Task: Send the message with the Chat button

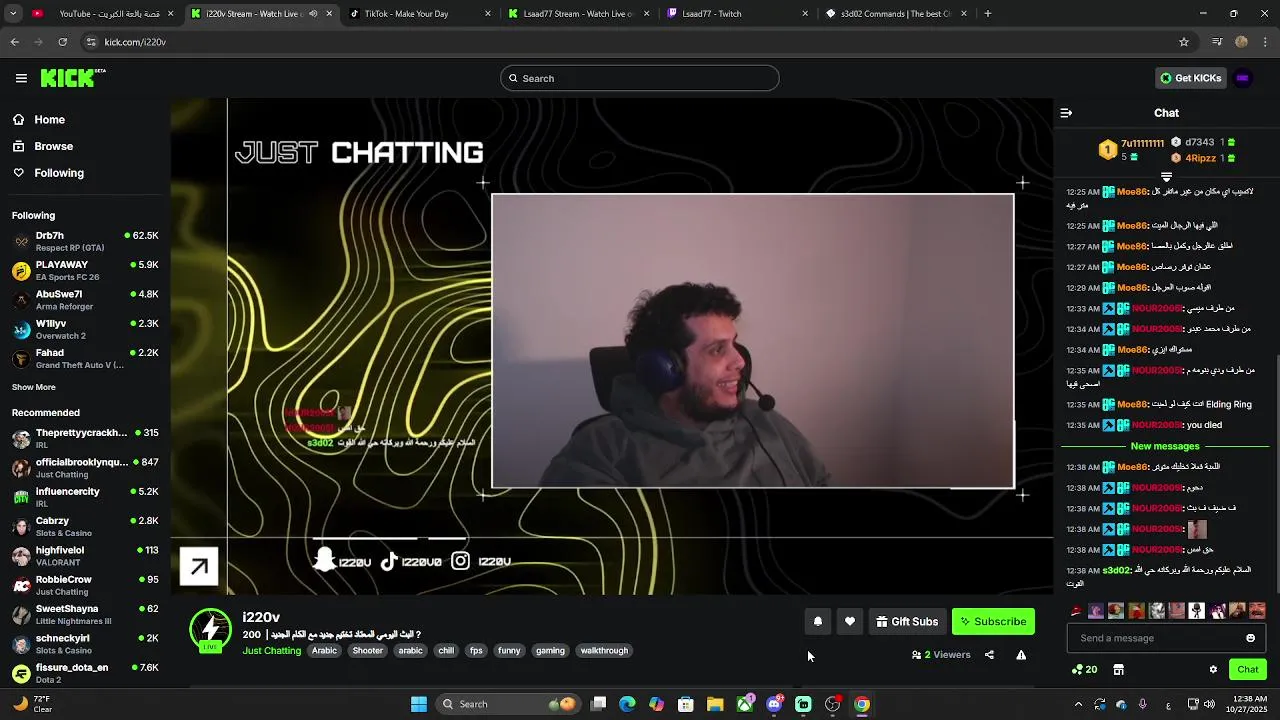Action: tap(1248, 669)
